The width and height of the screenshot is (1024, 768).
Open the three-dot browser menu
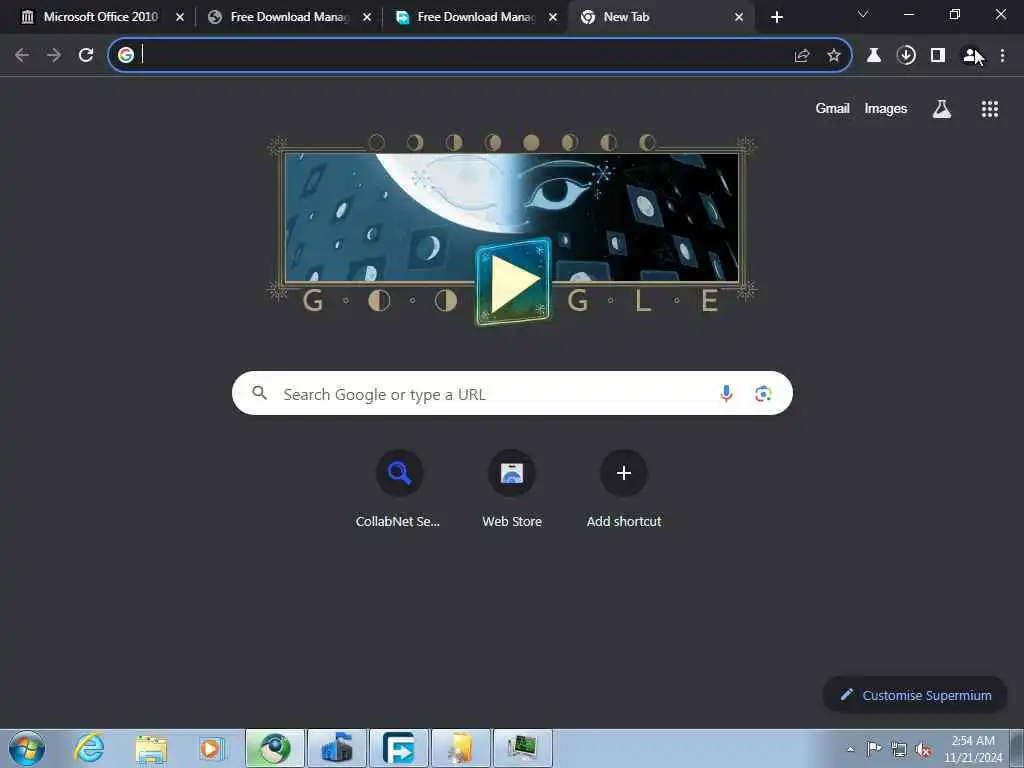(x=1002, y=56)
